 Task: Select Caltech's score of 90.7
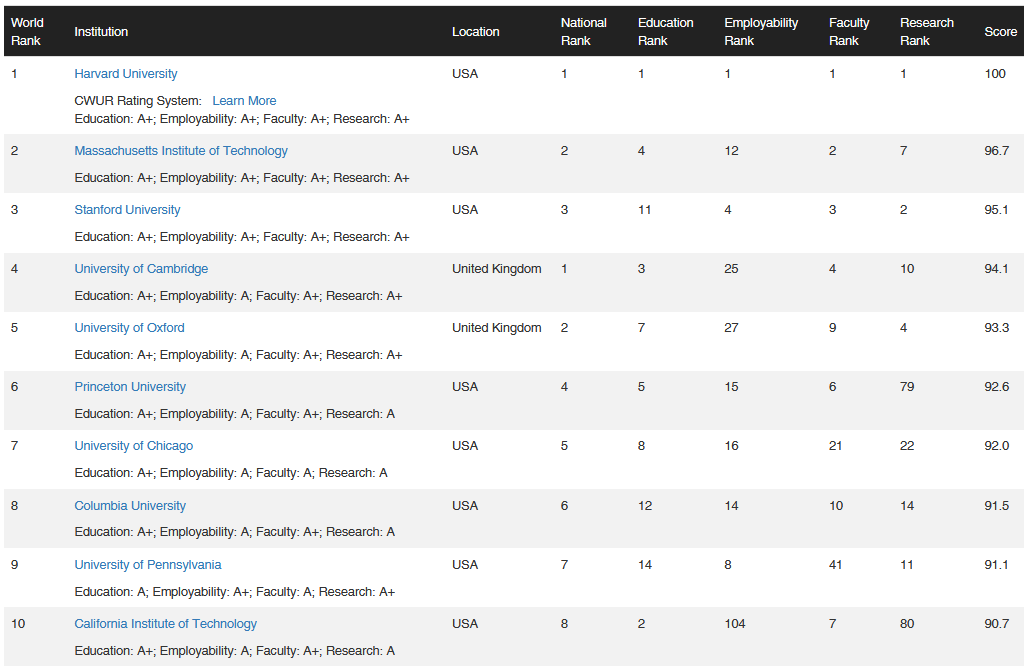tap(997, 623)
